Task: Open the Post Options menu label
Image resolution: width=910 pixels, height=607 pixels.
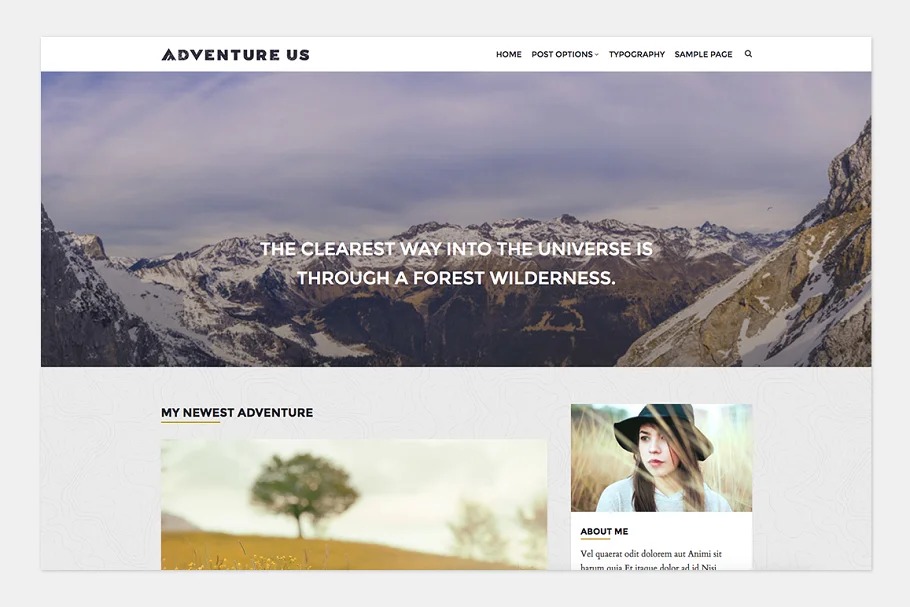Action: 562,54
